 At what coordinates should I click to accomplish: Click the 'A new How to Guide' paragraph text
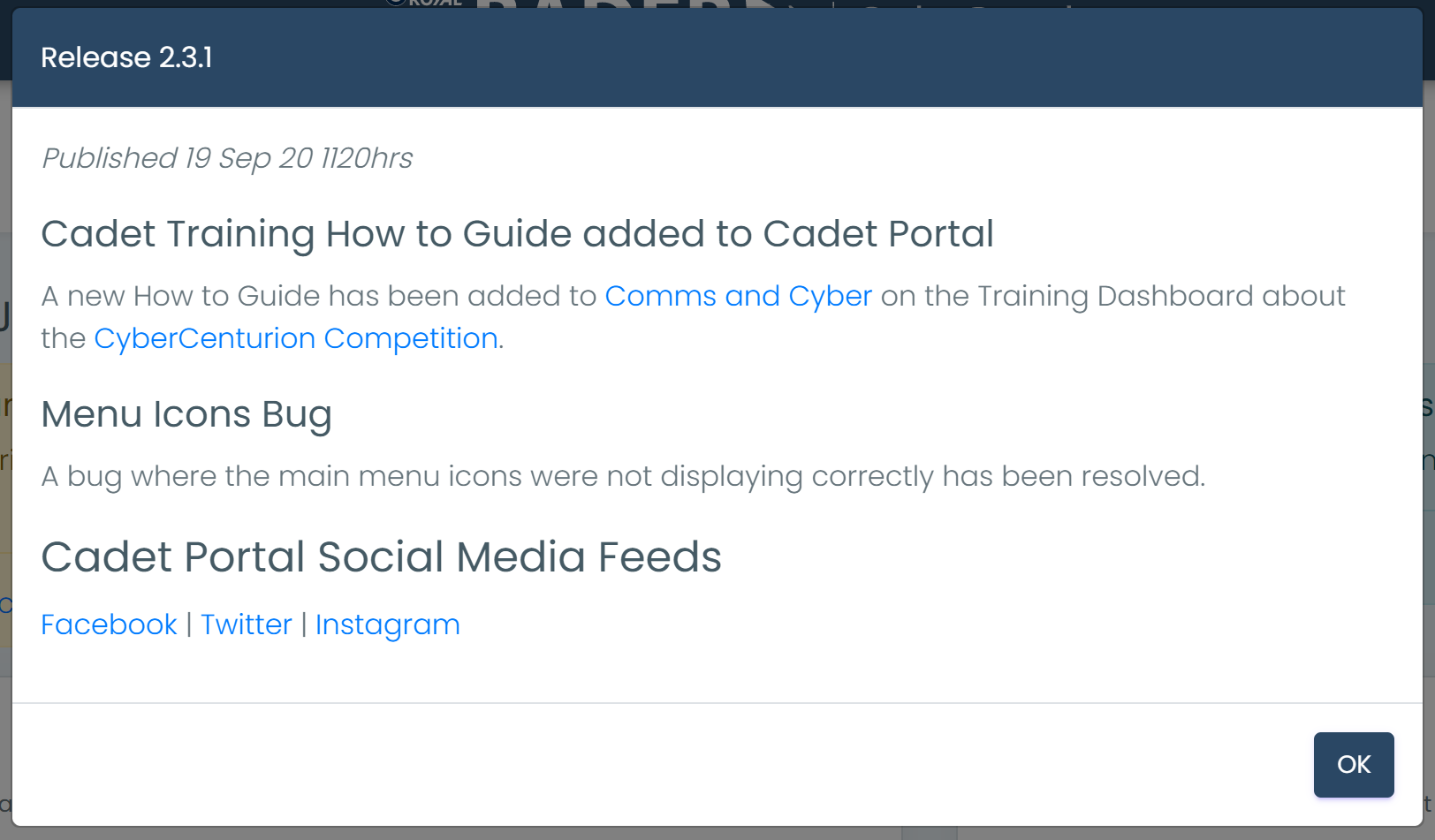coord(693,317)
